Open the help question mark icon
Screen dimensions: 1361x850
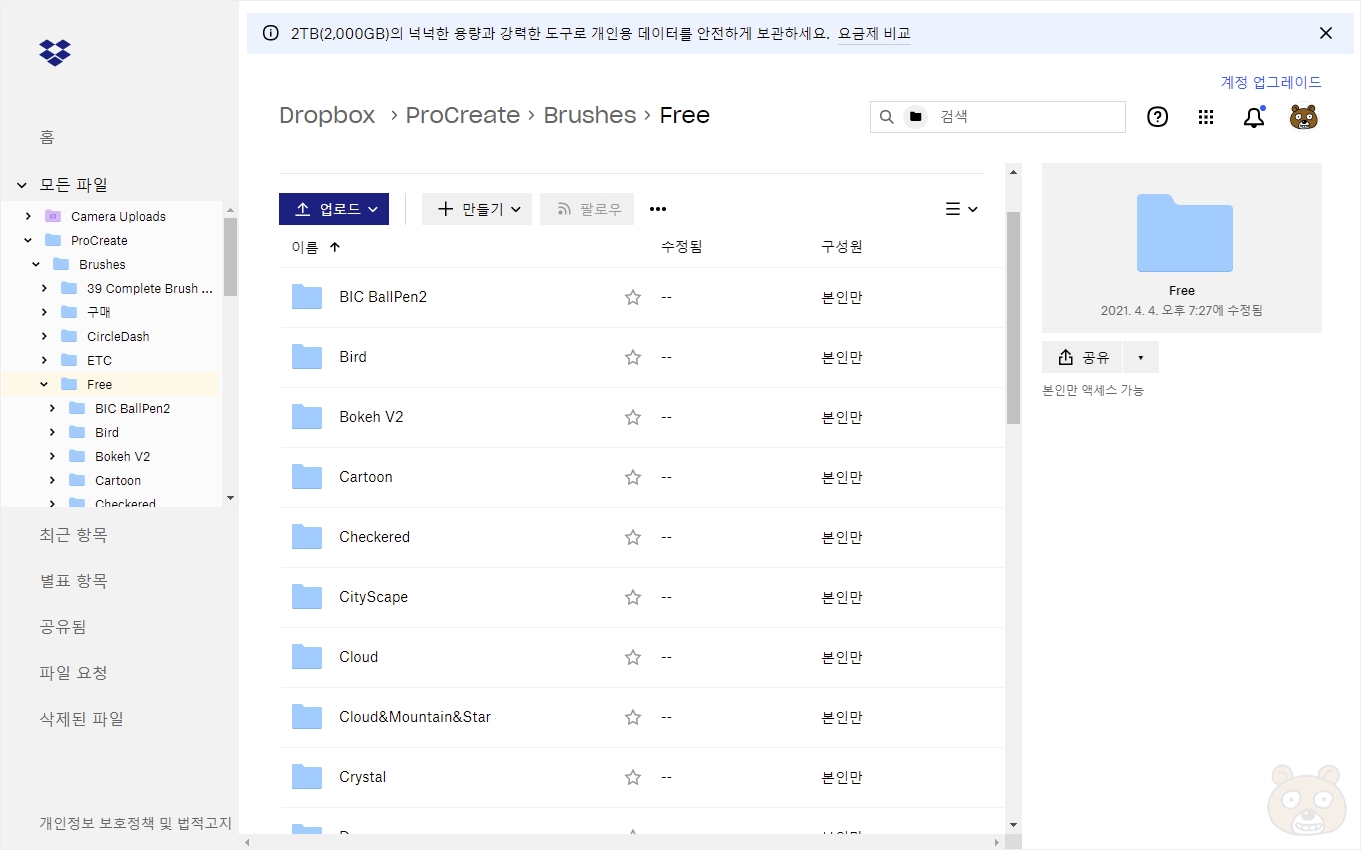point(1157,117)
